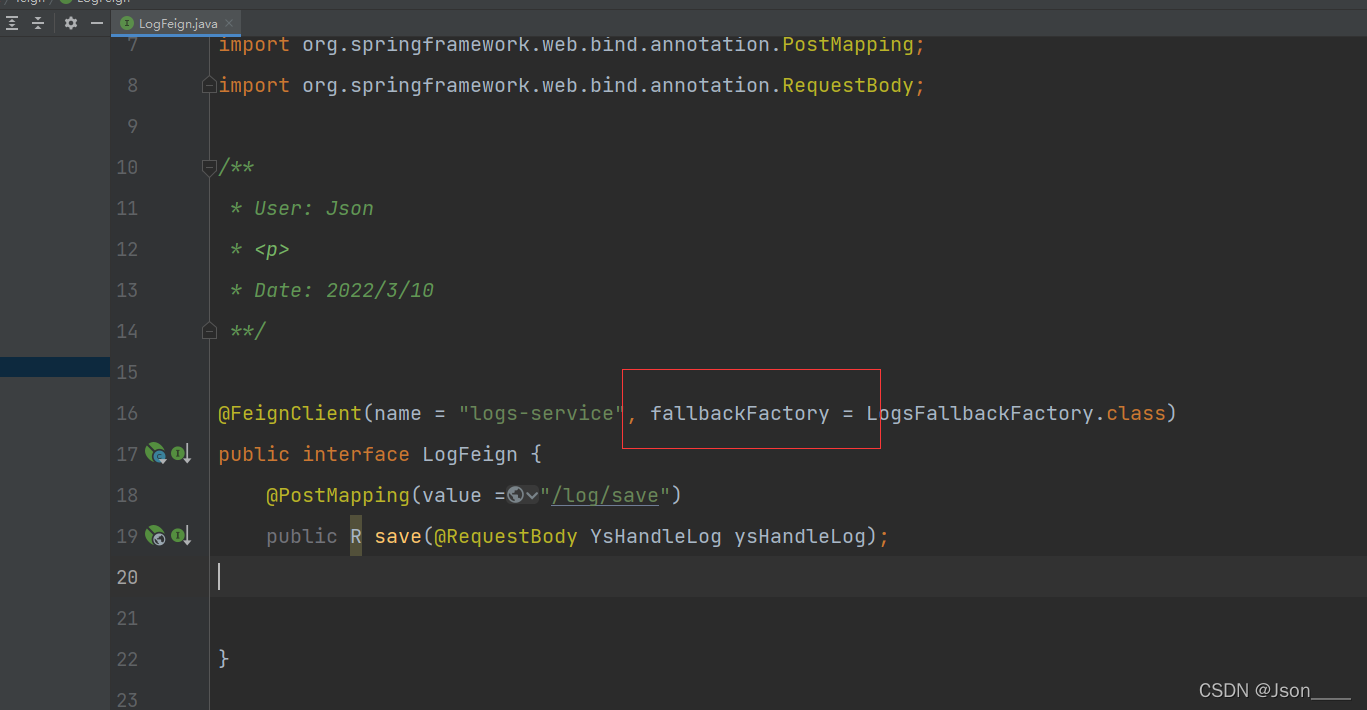Click the @FeignClient annotation
The height and width of the screenshot is (710, 1367).
(290, 413)
